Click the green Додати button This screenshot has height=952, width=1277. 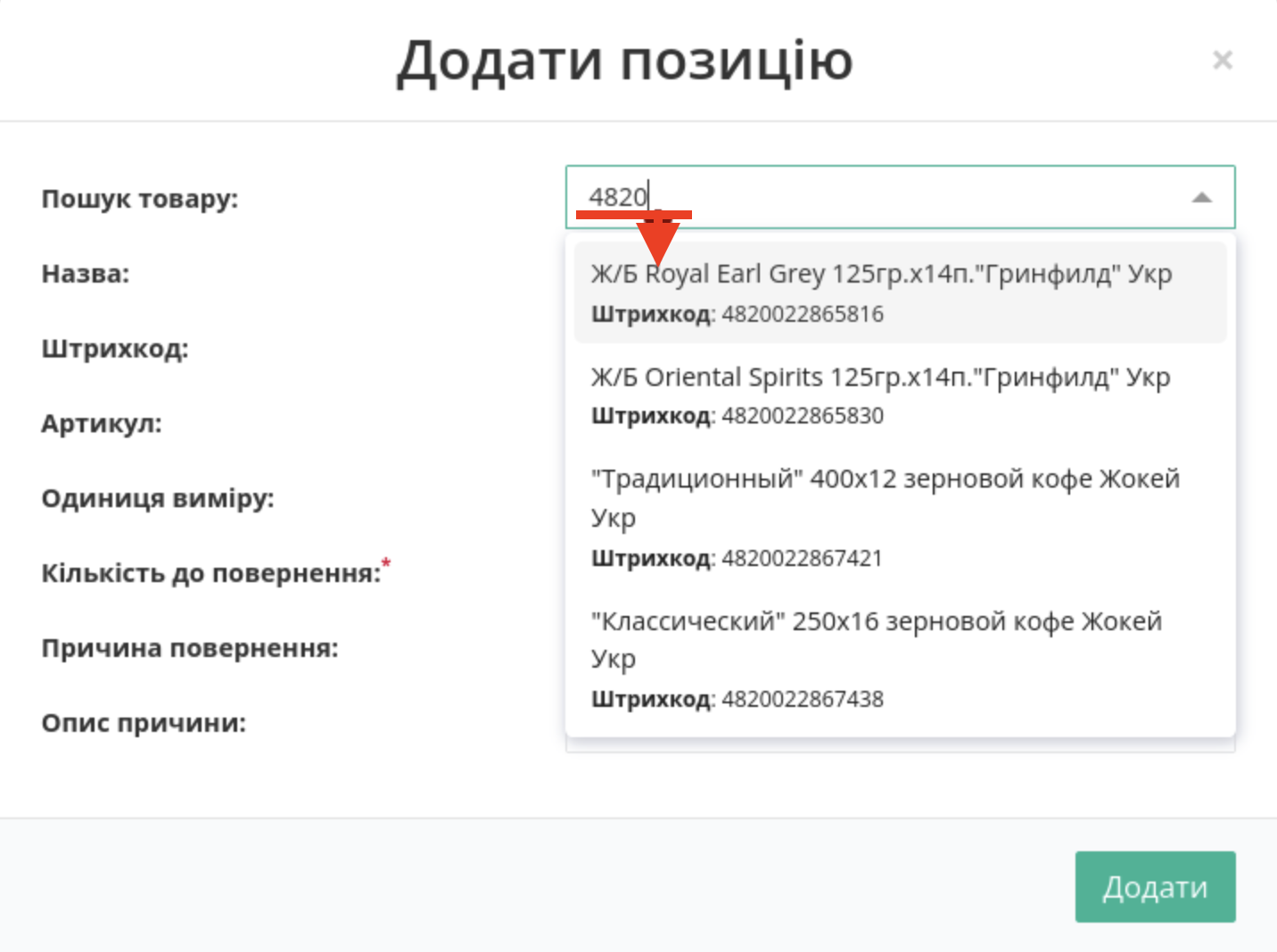point(1155,887)
